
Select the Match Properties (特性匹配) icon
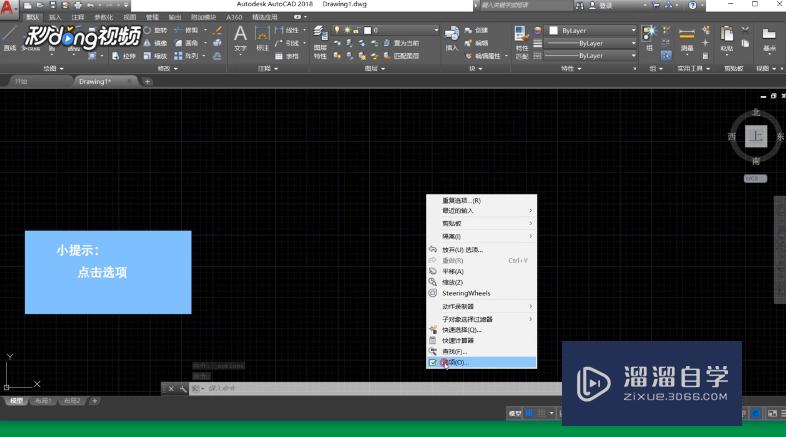(522, 36)
